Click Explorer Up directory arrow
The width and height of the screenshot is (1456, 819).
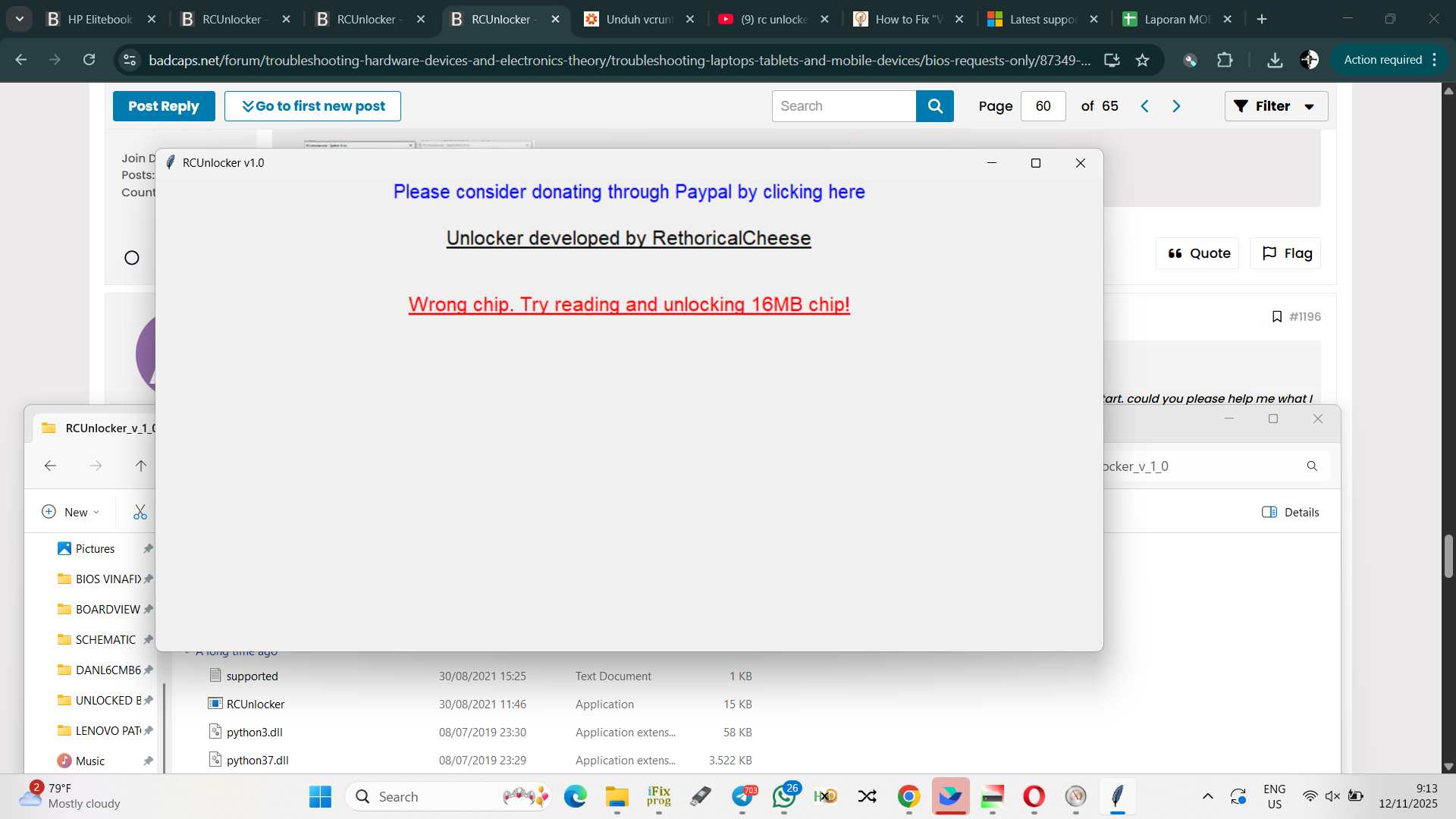(141, 466)
